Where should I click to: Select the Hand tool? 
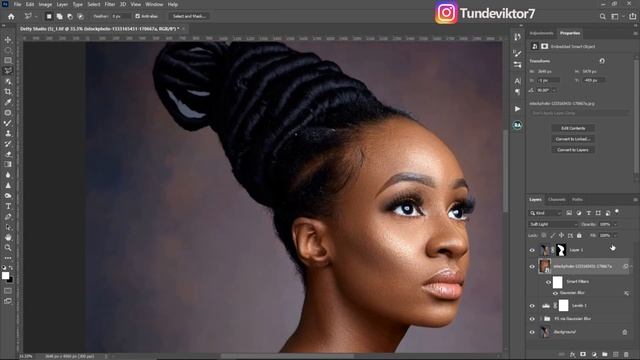[x=8, y=238]
